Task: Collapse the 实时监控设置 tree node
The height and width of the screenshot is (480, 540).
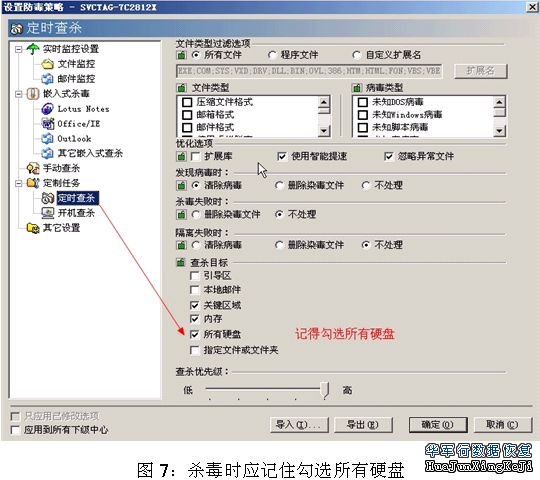Action: (19, 49)
